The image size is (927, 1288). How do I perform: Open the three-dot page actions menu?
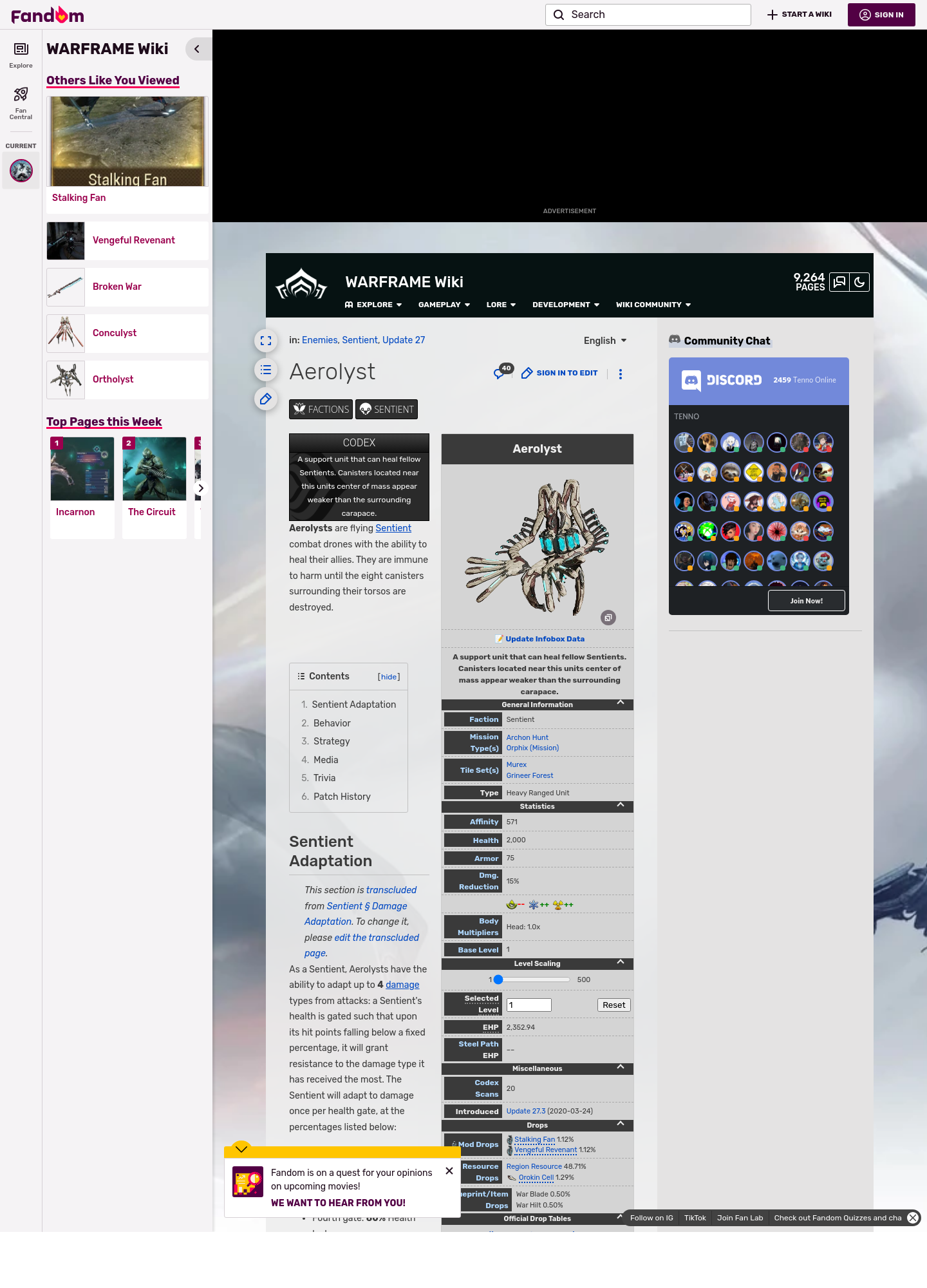pyautogui.click(x=621, y=374)
